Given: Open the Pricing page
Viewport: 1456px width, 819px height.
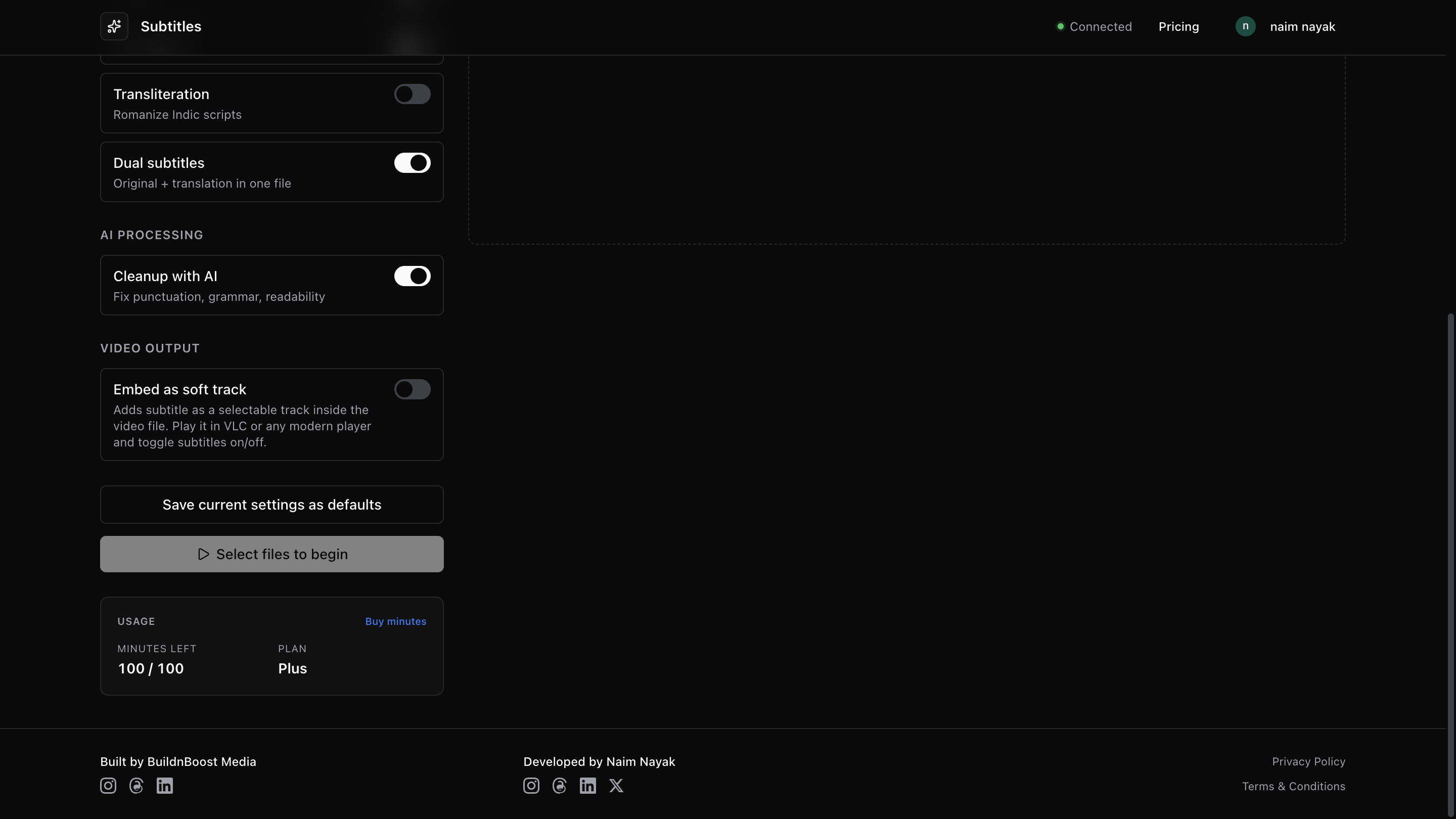Looking at the screenshot, I should tap(1178, 27).
